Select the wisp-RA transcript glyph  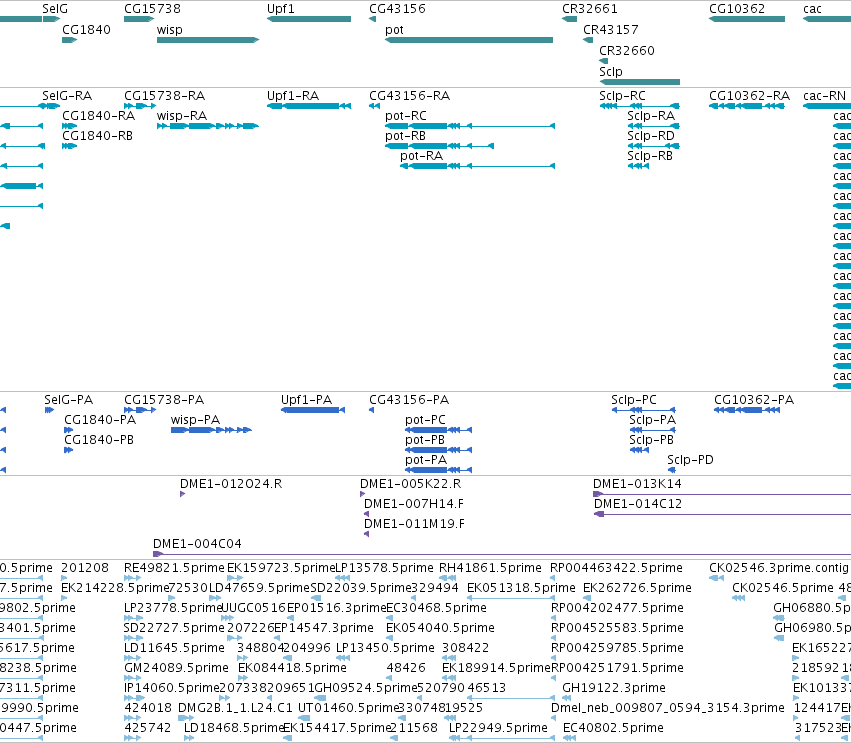pos(208,126)
